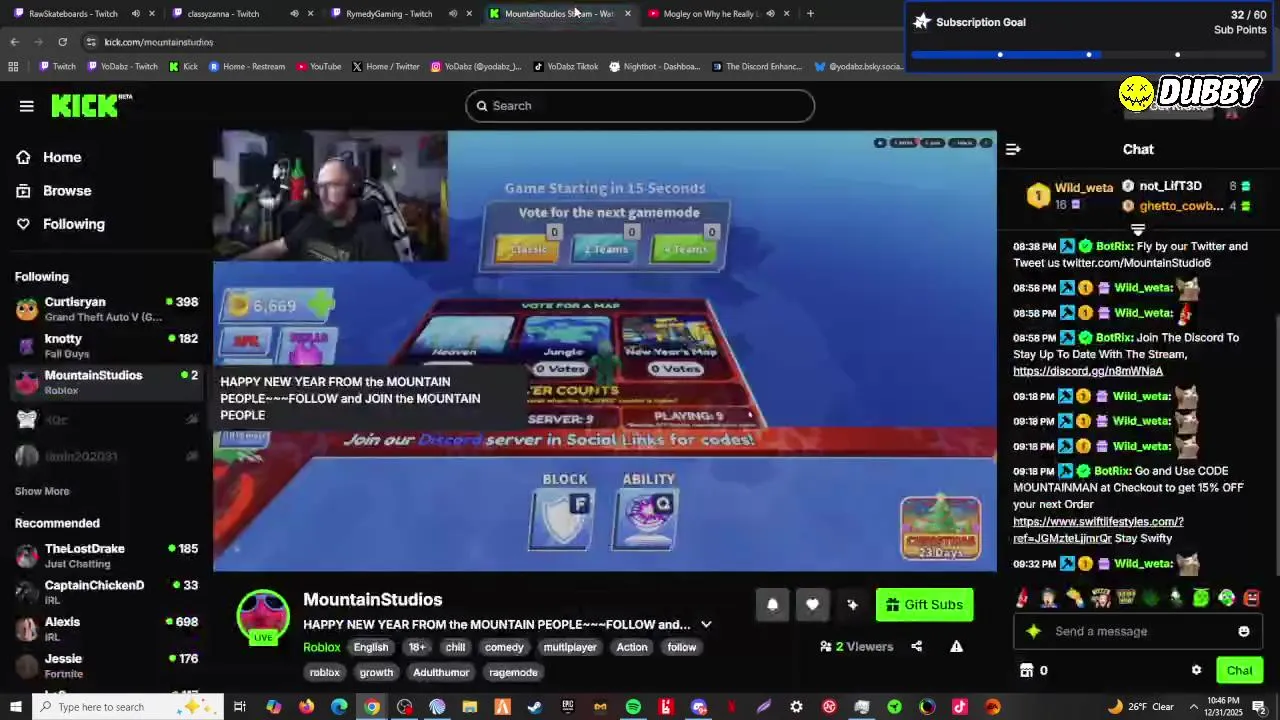1280x720 pixels.
Task: Click the Gift Subs button
Action: [x=924, y=605]
